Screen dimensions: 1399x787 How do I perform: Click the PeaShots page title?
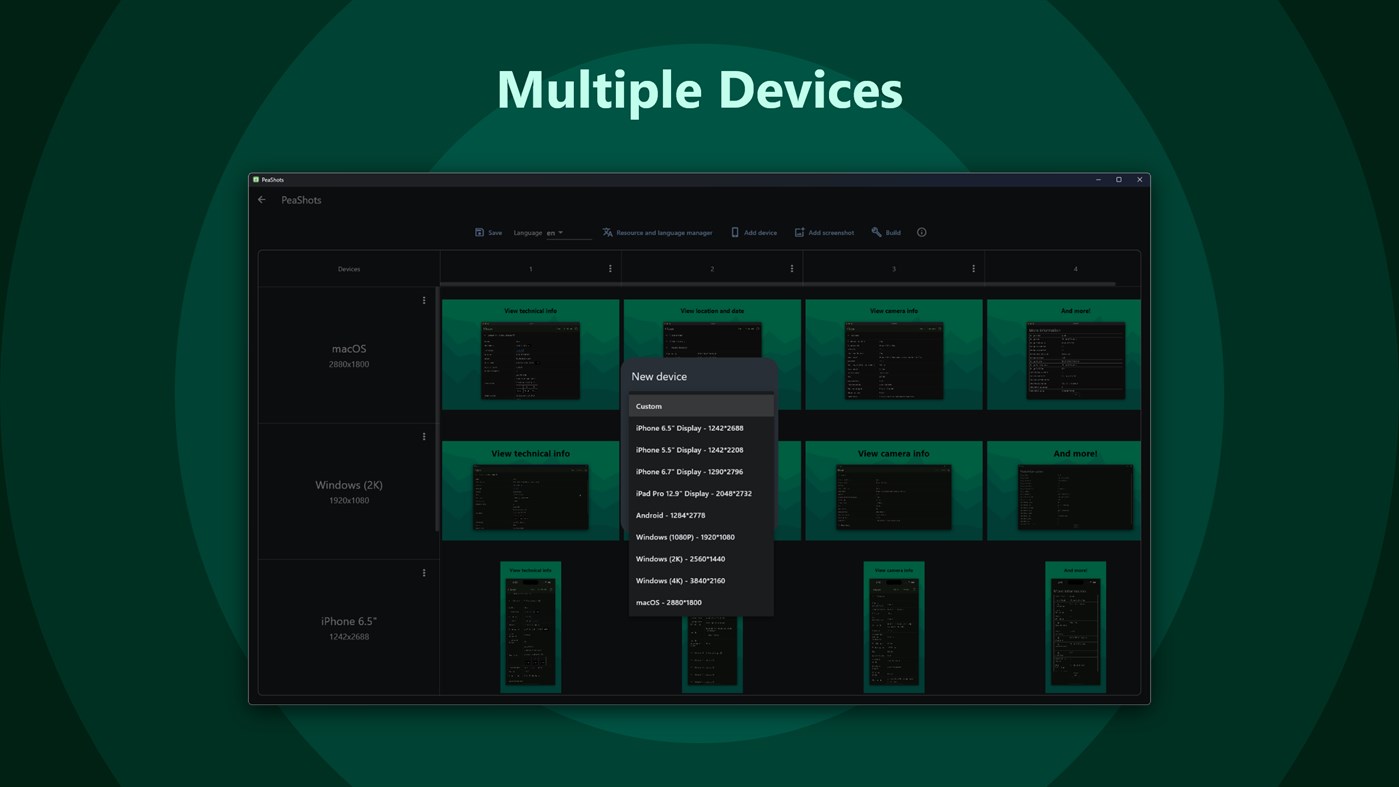(x=301, y=200)
